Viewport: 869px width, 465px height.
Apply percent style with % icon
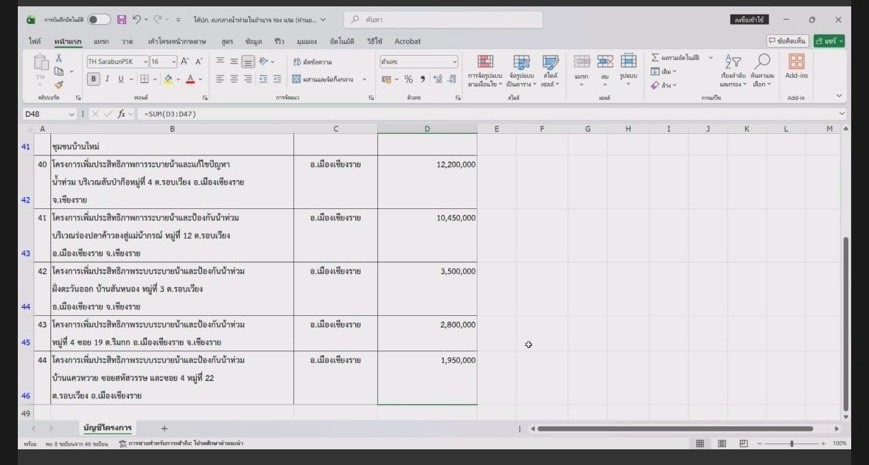pos(408,79)
